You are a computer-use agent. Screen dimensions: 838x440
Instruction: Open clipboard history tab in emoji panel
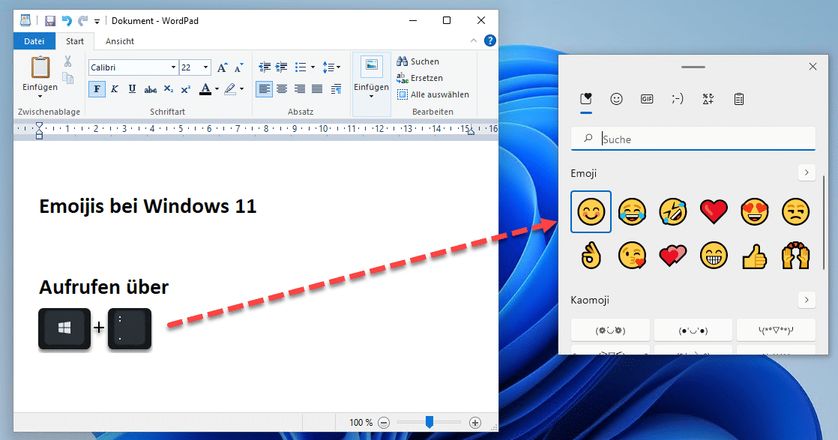coord(739,99)
